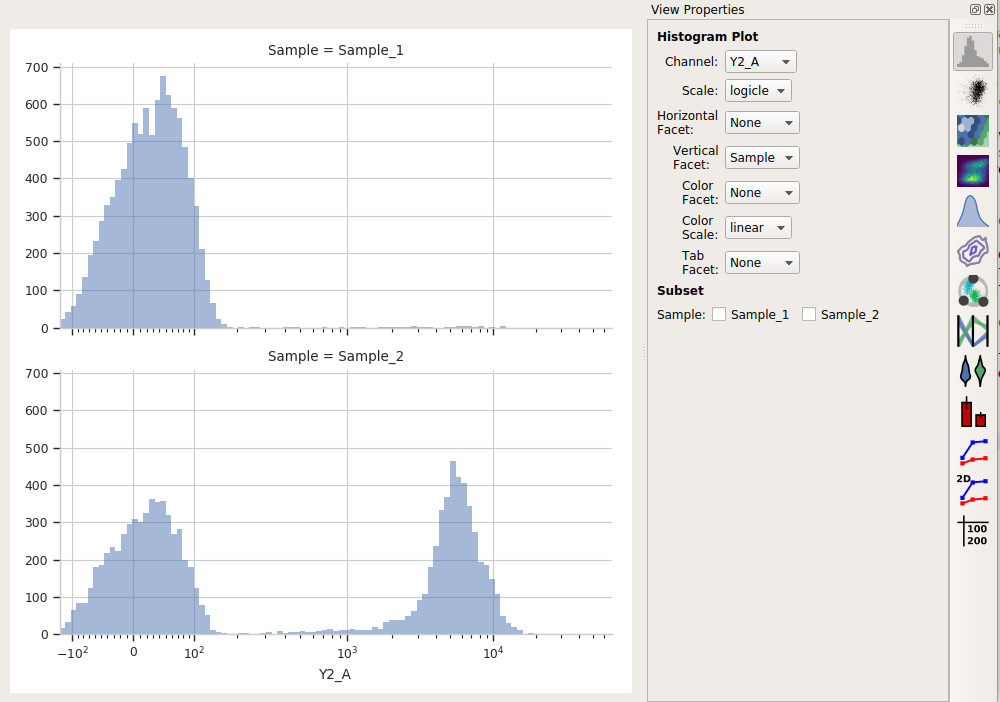Expand the Scale dropdown set to logicle
The width and height of the screenshot is (1000, 702).
click(x=758, y=91)
